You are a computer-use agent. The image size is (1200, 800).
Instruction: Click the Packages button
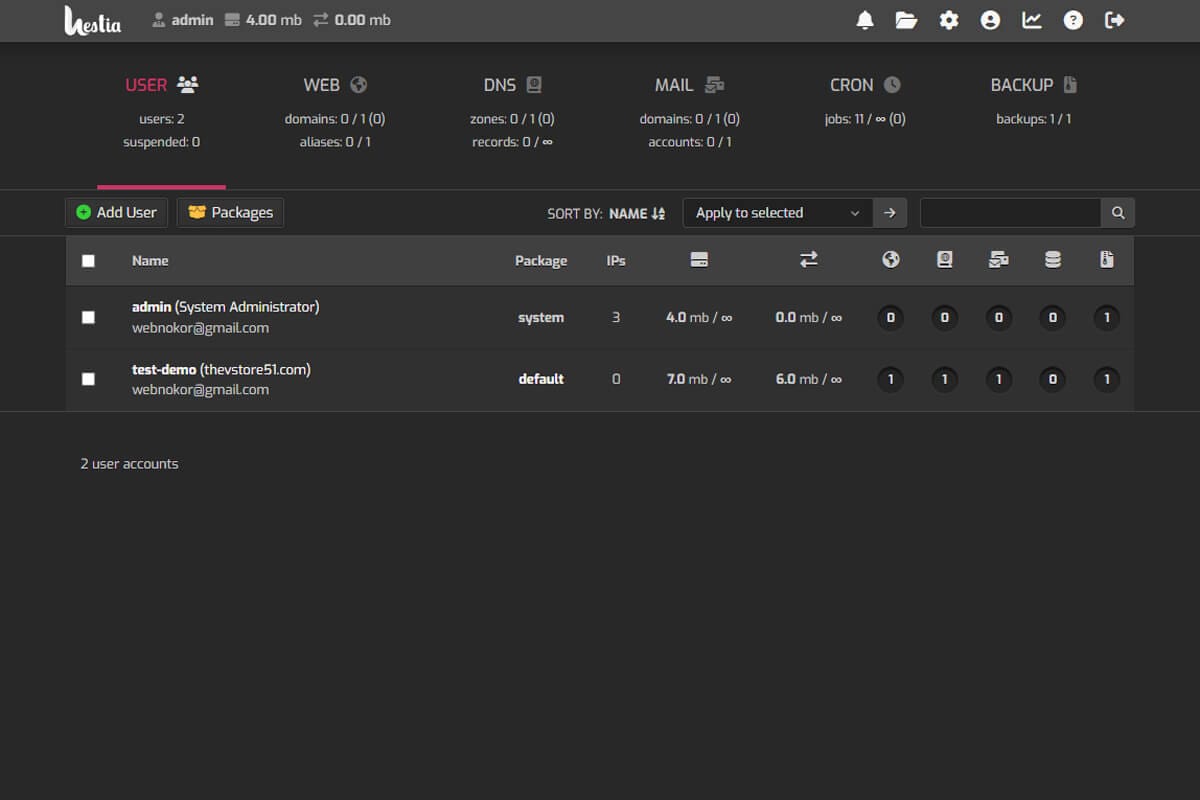pos(231,213)
